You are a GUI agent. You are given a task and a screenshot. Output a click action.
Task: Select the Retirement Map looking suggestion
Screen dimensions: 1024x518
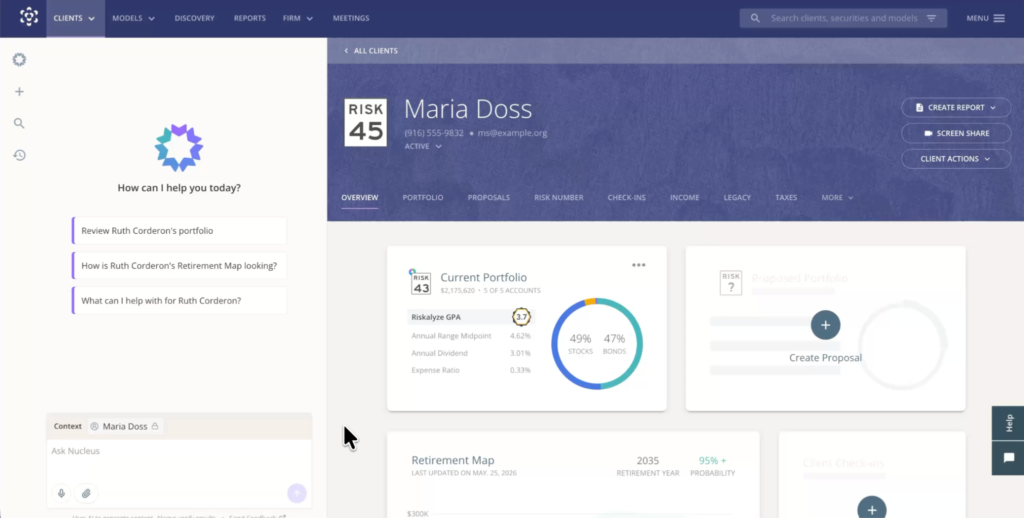[180, 266]
